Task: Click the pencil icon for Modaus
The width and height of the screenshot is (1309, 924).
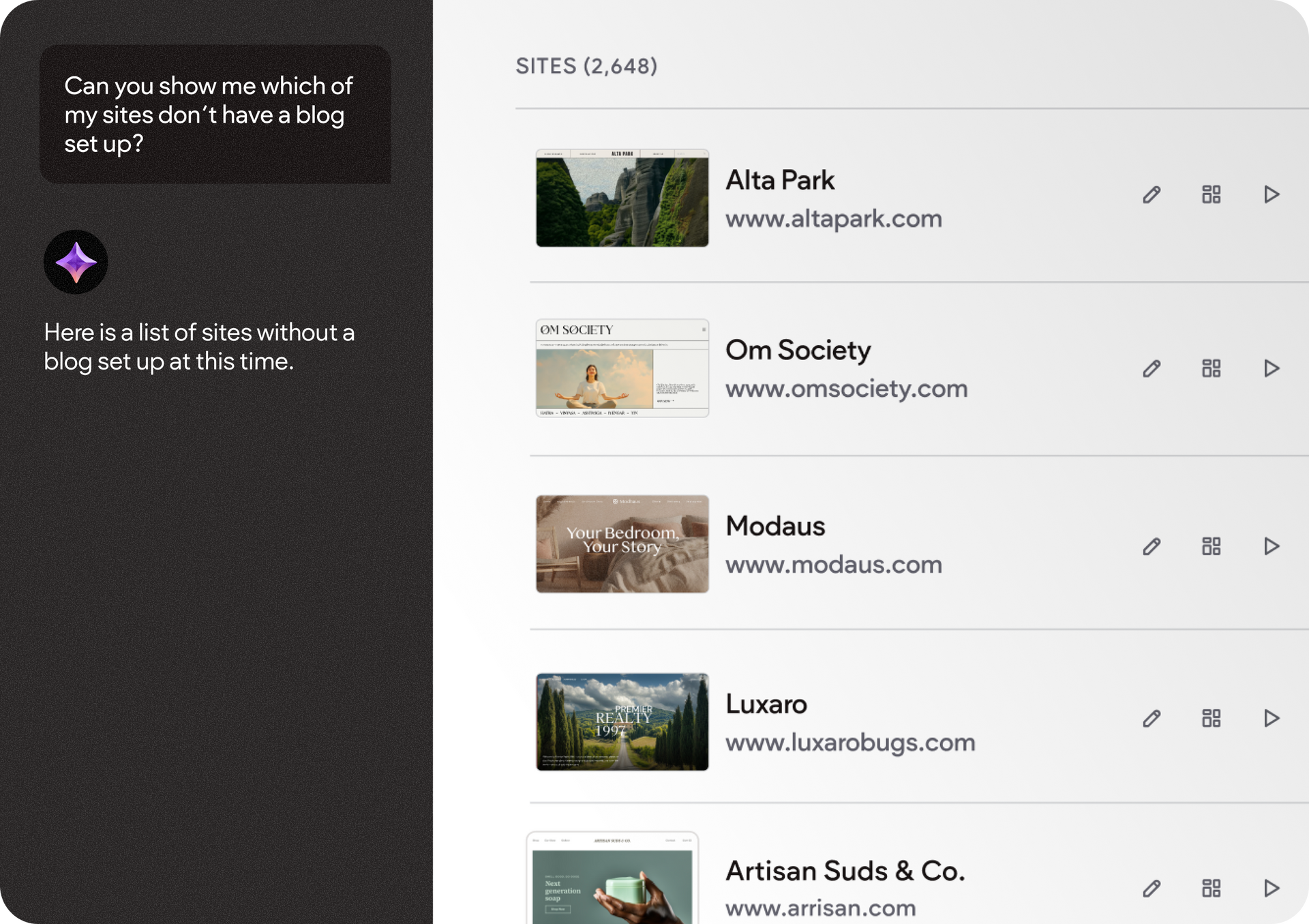Action: 1152,546
